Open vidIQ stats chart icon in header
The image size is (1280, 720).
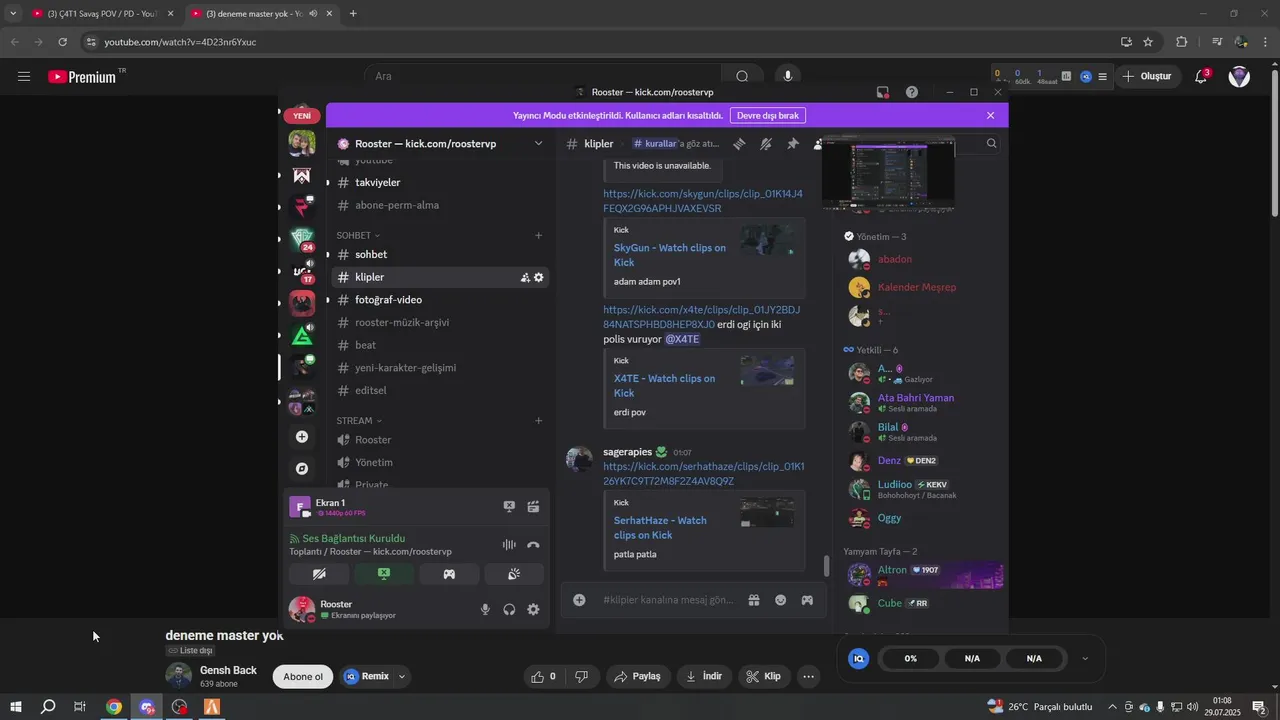tap(1066, 76)
